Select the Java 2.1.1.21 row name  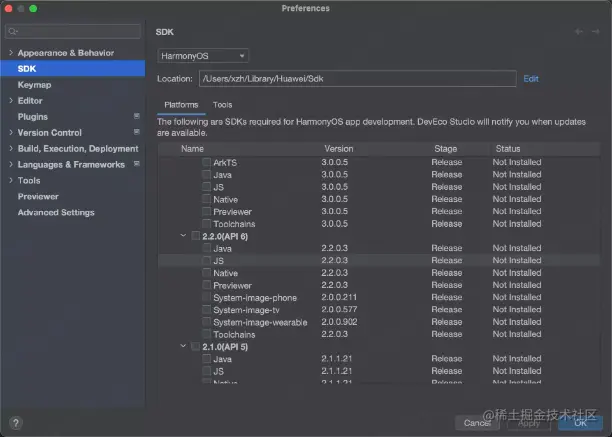coord(222,359)
